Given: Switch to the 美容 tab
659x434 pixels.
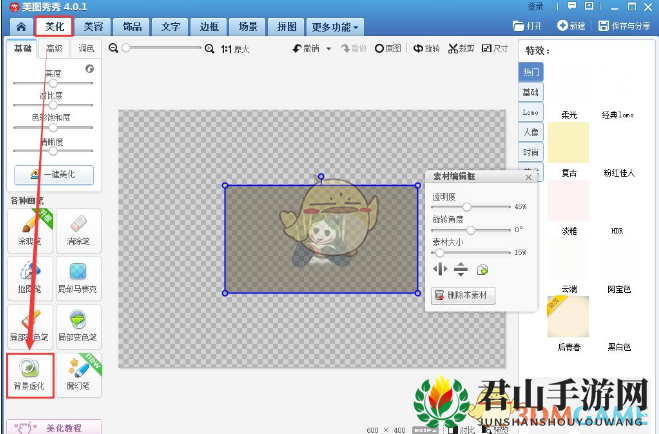Looking at the screenshot, I should 93,27.
